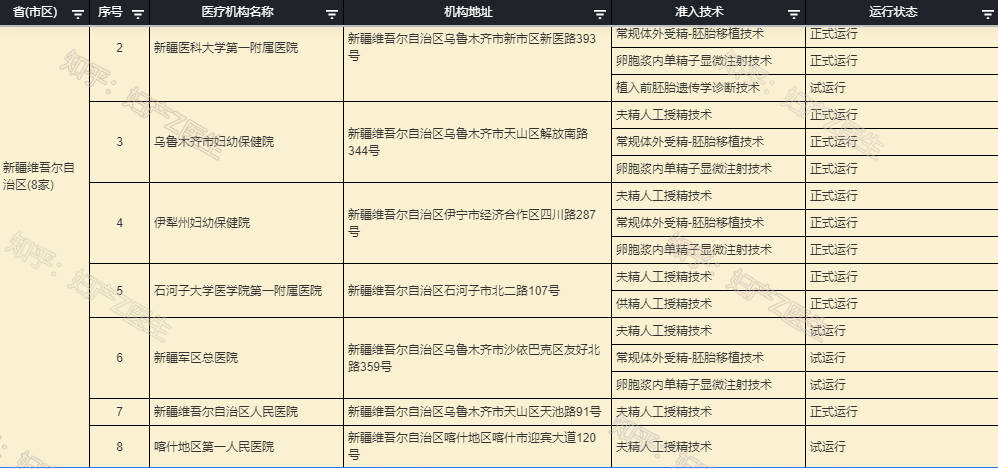
Task: Select row number 6 cell
Action: [x=120, y=358]
